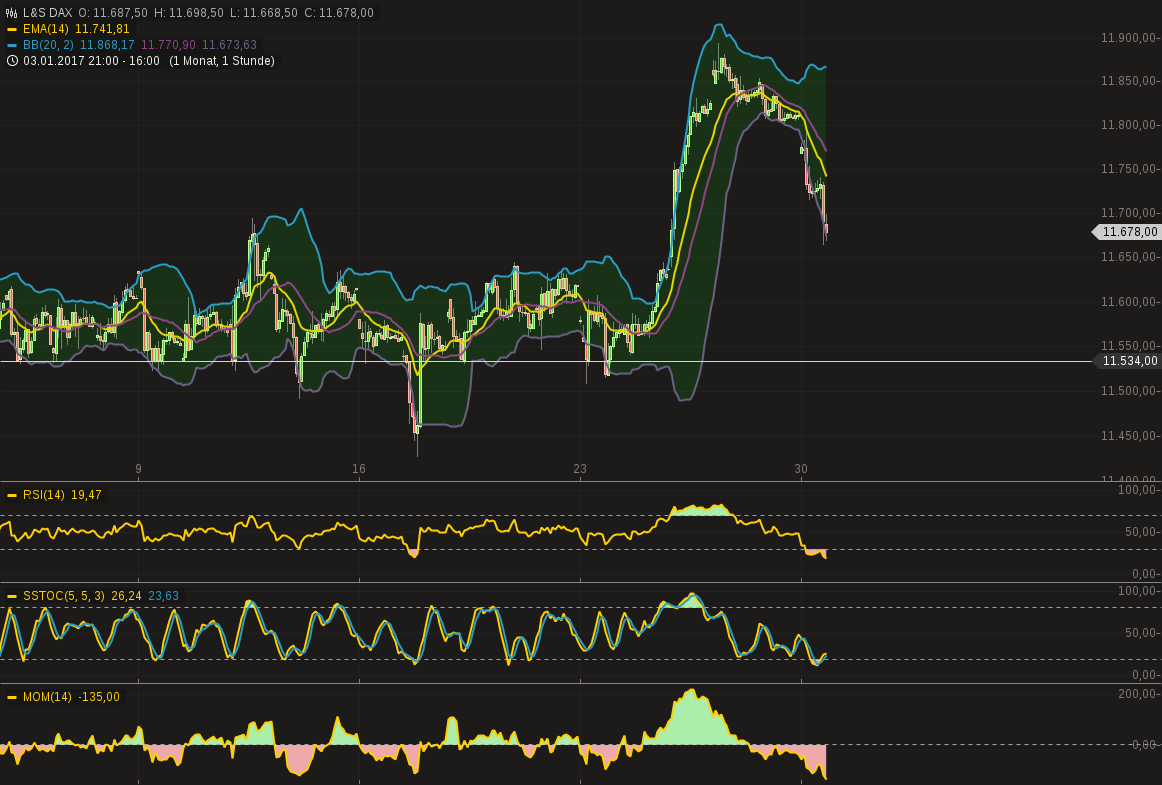Image resolution: width=1162 pixels, height=785 pixels.
Task: Click the date range 03.01.2017 21:00 - 16:00
Action: pos(91,61)
